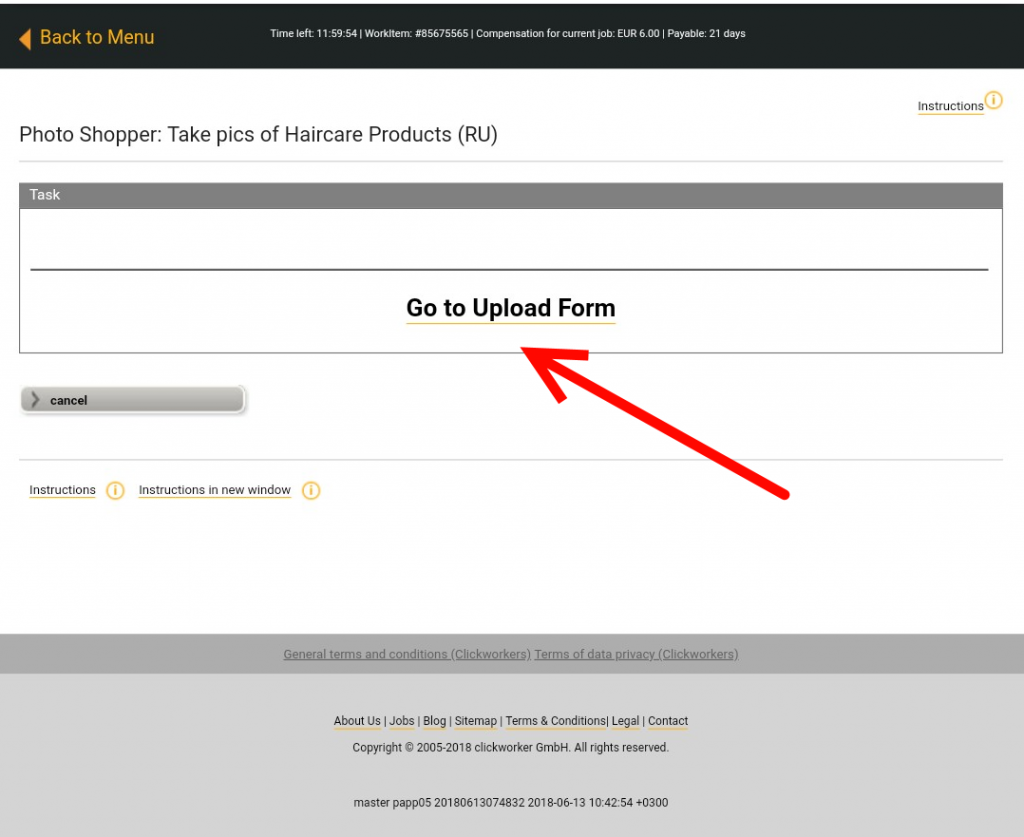This screenshot has height=837, width=1024.
Task: Click the chevron icon on cancel button
Action: 35,400
